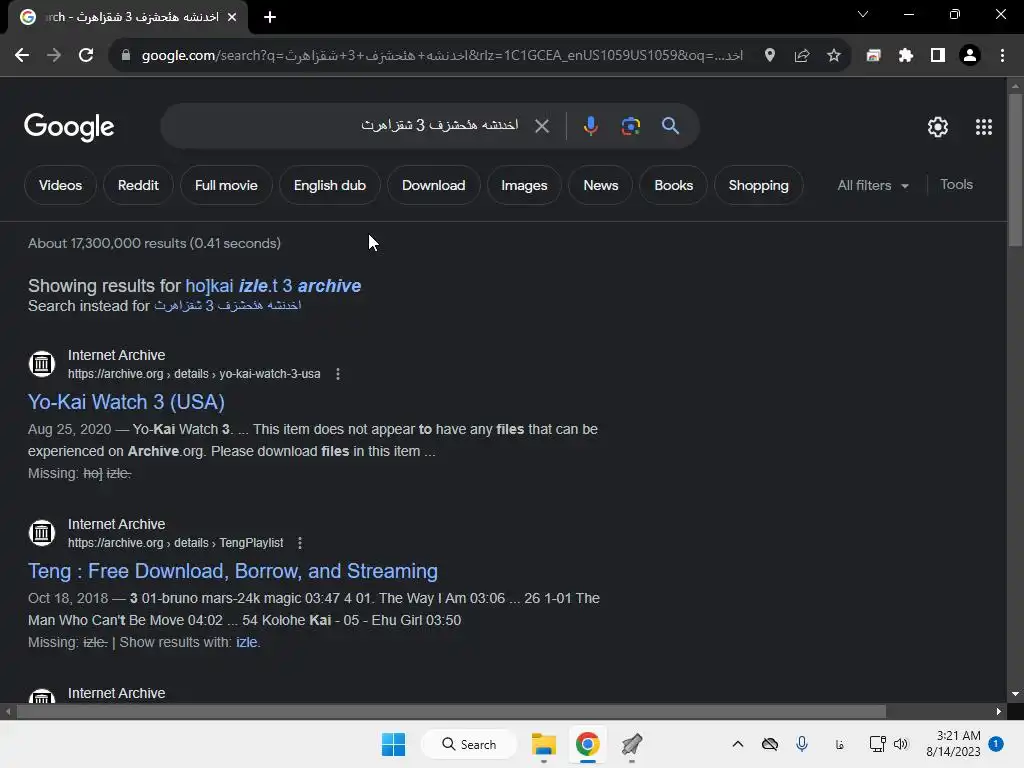Switch to Images results
The width and height of the screenshot is (1024, 768).
point(524,185)
